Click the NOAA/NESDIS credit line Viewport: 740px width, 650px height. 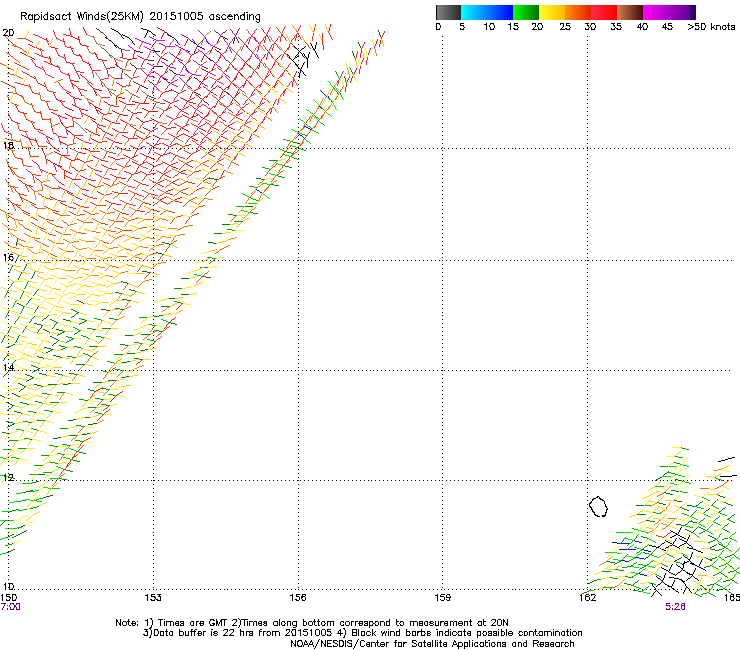click(x=432, y=644)
